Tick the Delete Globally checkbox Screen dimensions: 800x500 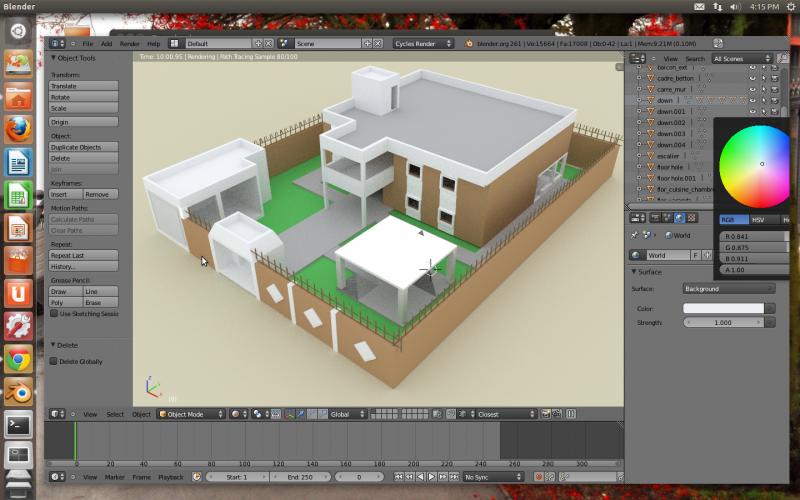tap(54, 362)
